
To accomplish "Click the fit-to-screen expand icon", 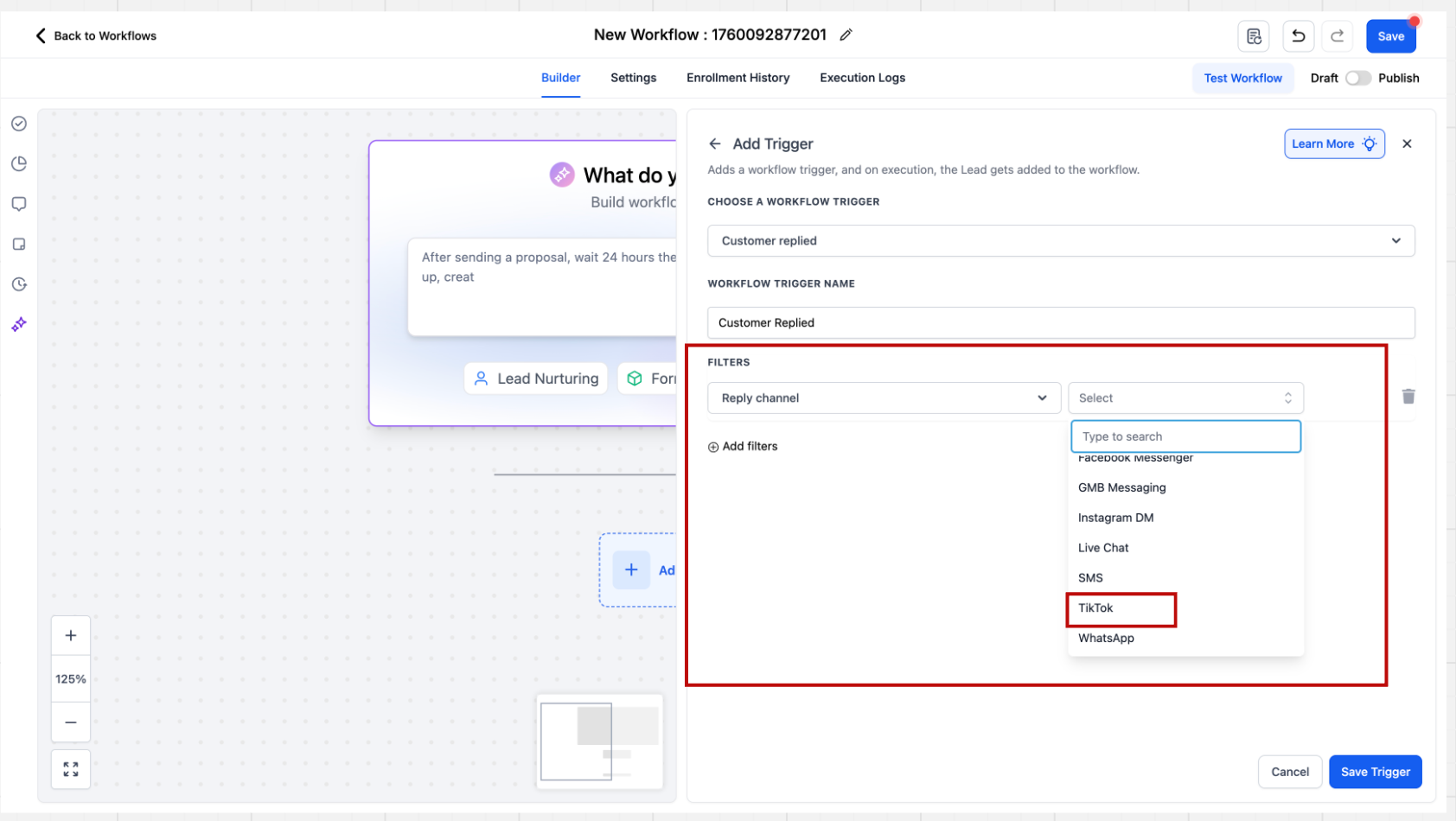I will point(71,769).
